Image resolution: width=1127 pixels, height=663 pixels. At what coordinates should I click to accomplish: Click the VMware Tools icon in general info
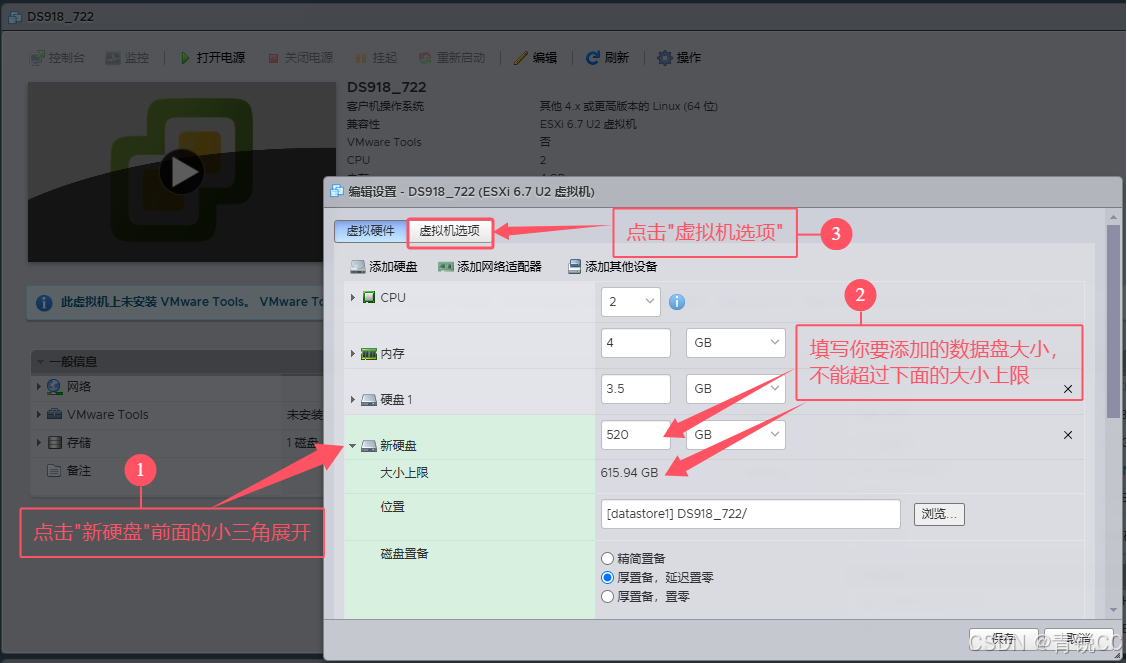click(55, 414)
